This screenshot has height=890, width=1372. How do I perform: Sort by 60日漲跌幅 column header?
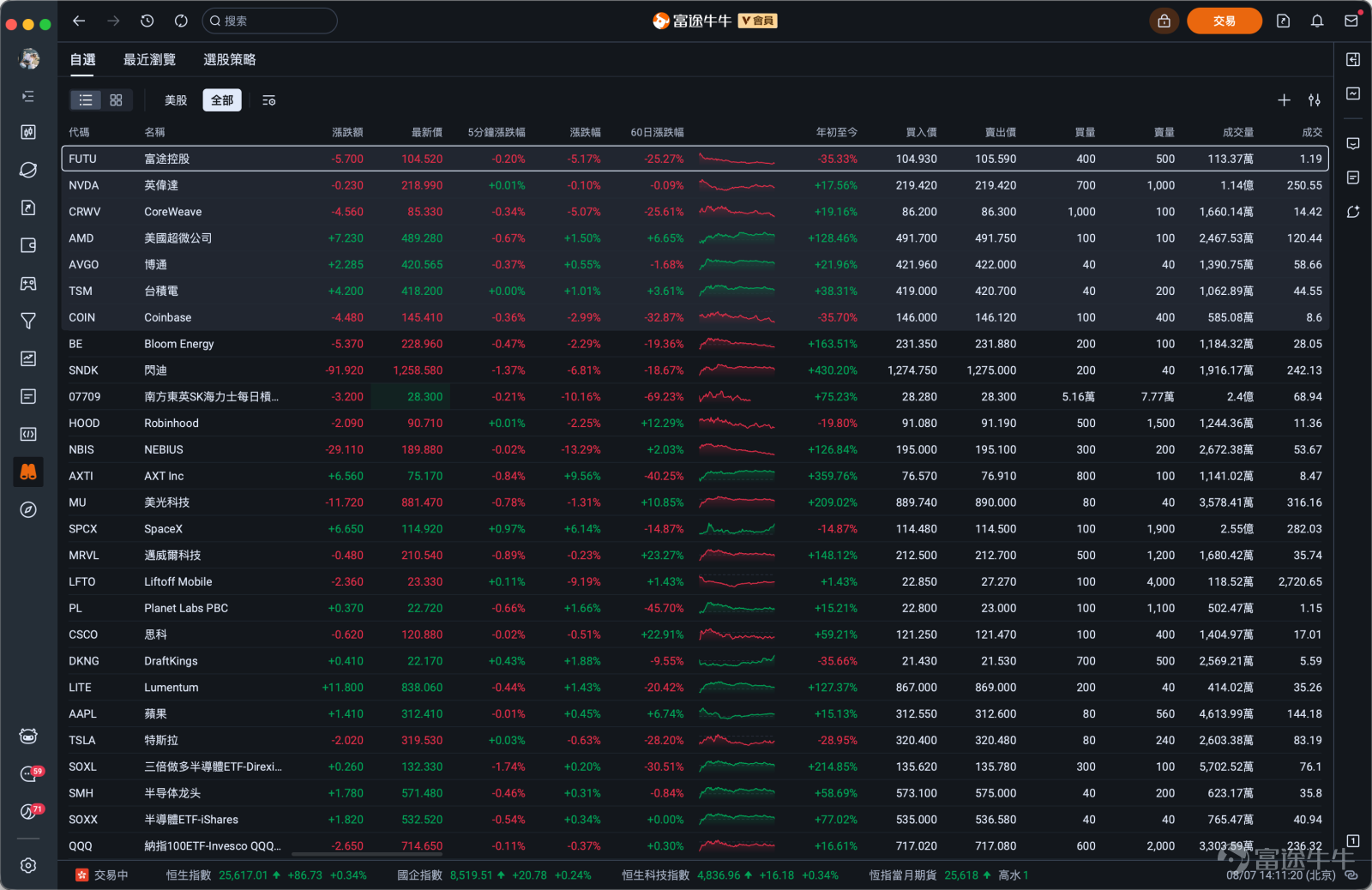657,132
